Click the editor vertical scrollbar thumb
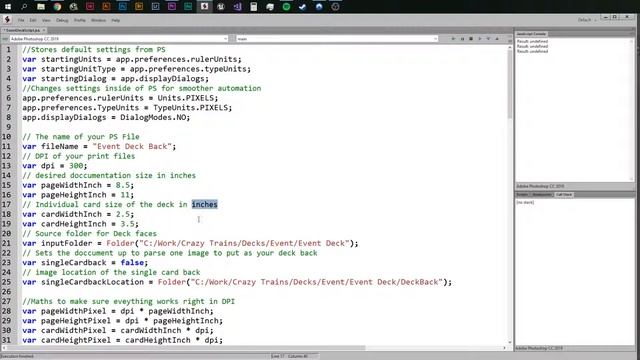The width and height of the screenshot is (640, 360). click(x=509, y=84)
